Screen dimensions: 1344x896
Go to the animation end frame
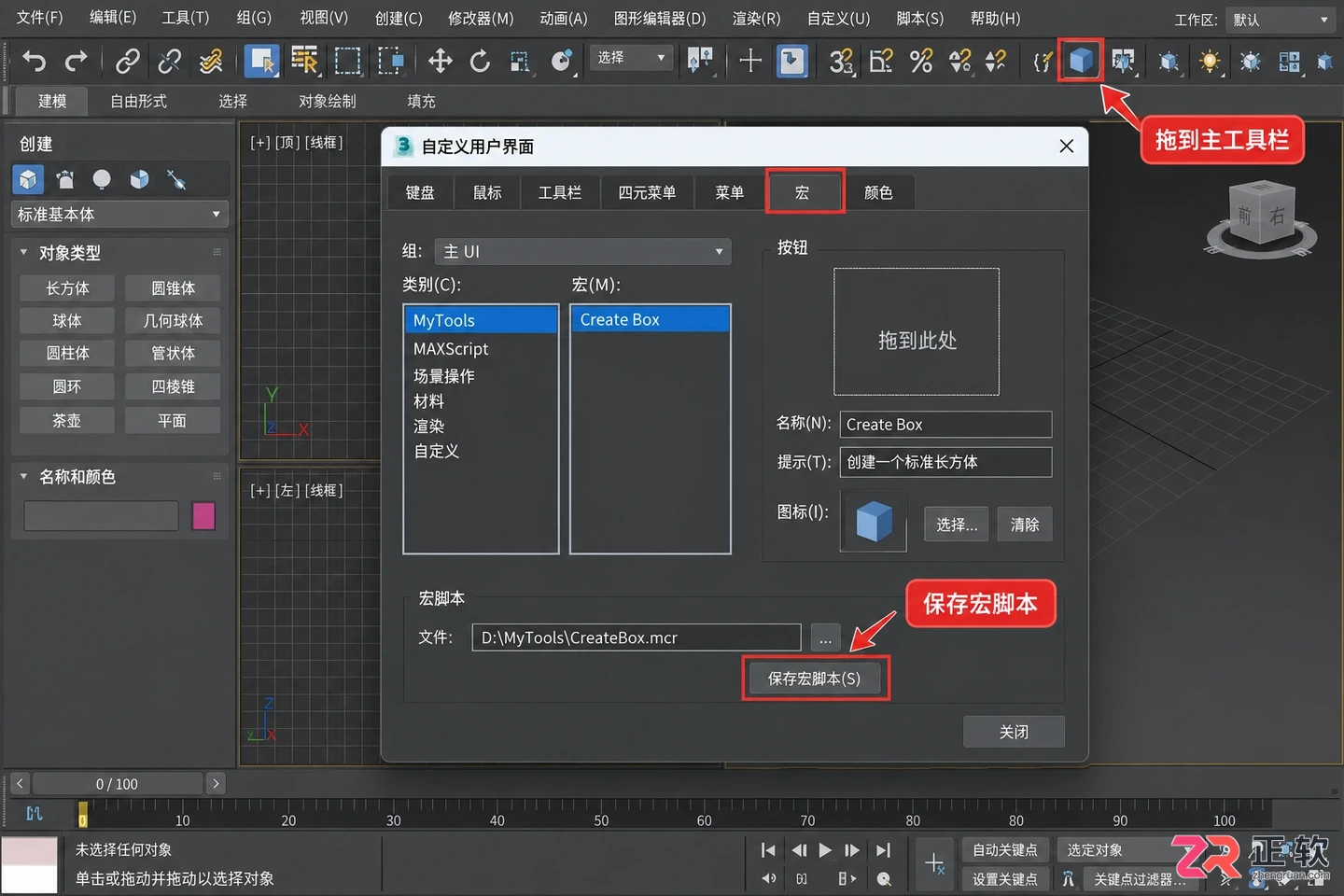coord(883,850)
